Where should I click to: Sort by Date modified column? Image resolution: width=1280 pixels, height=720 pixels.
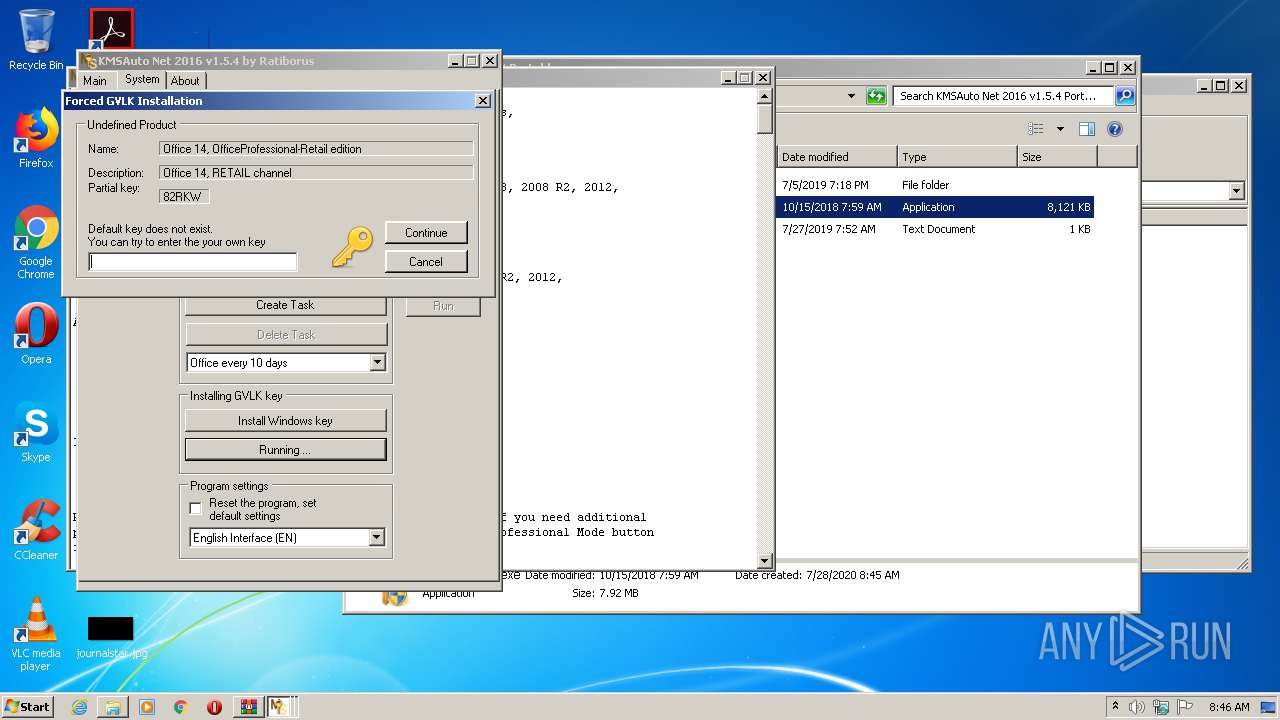point(837,157)
